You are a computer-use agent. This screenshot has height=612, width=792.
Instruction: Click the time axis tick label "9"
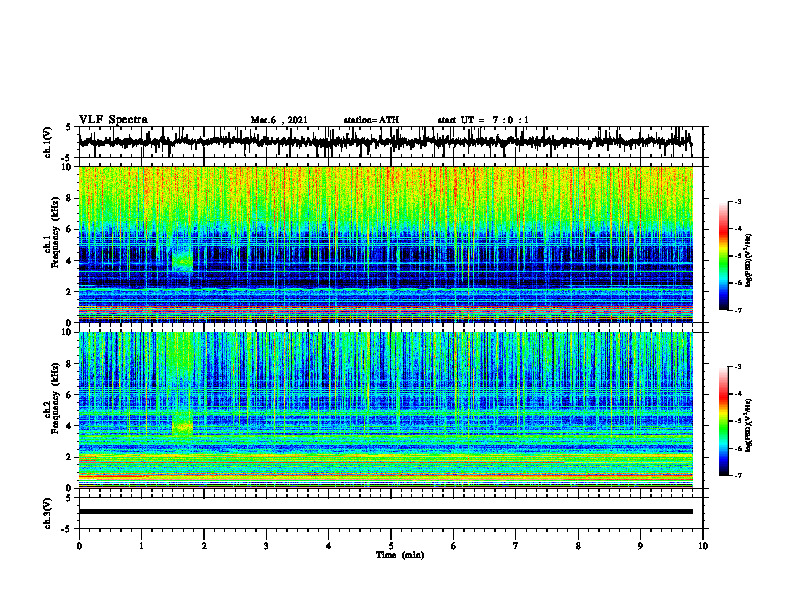640,546
